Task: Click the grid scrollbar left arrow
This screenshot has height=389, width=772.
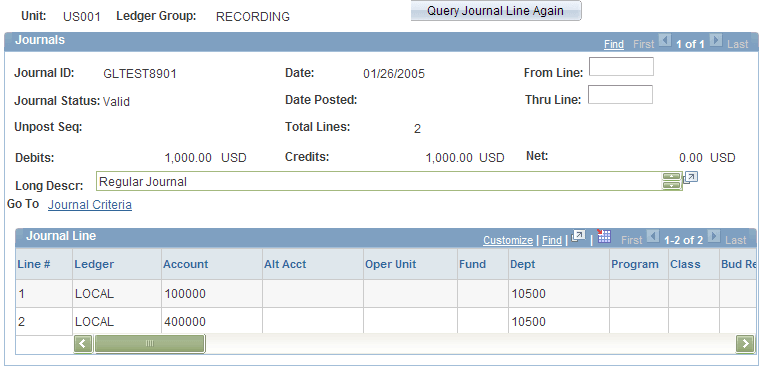Action: [x=83, y=344]
